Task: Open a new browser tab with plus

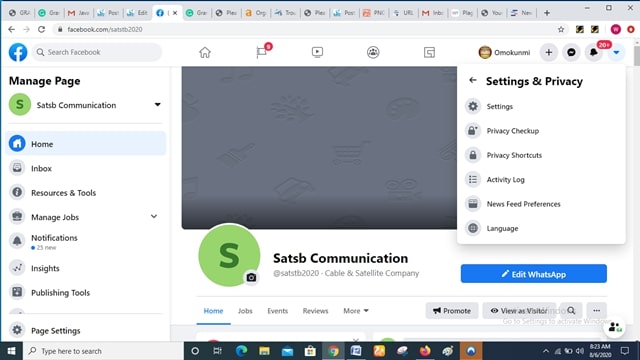Action: 547,13
